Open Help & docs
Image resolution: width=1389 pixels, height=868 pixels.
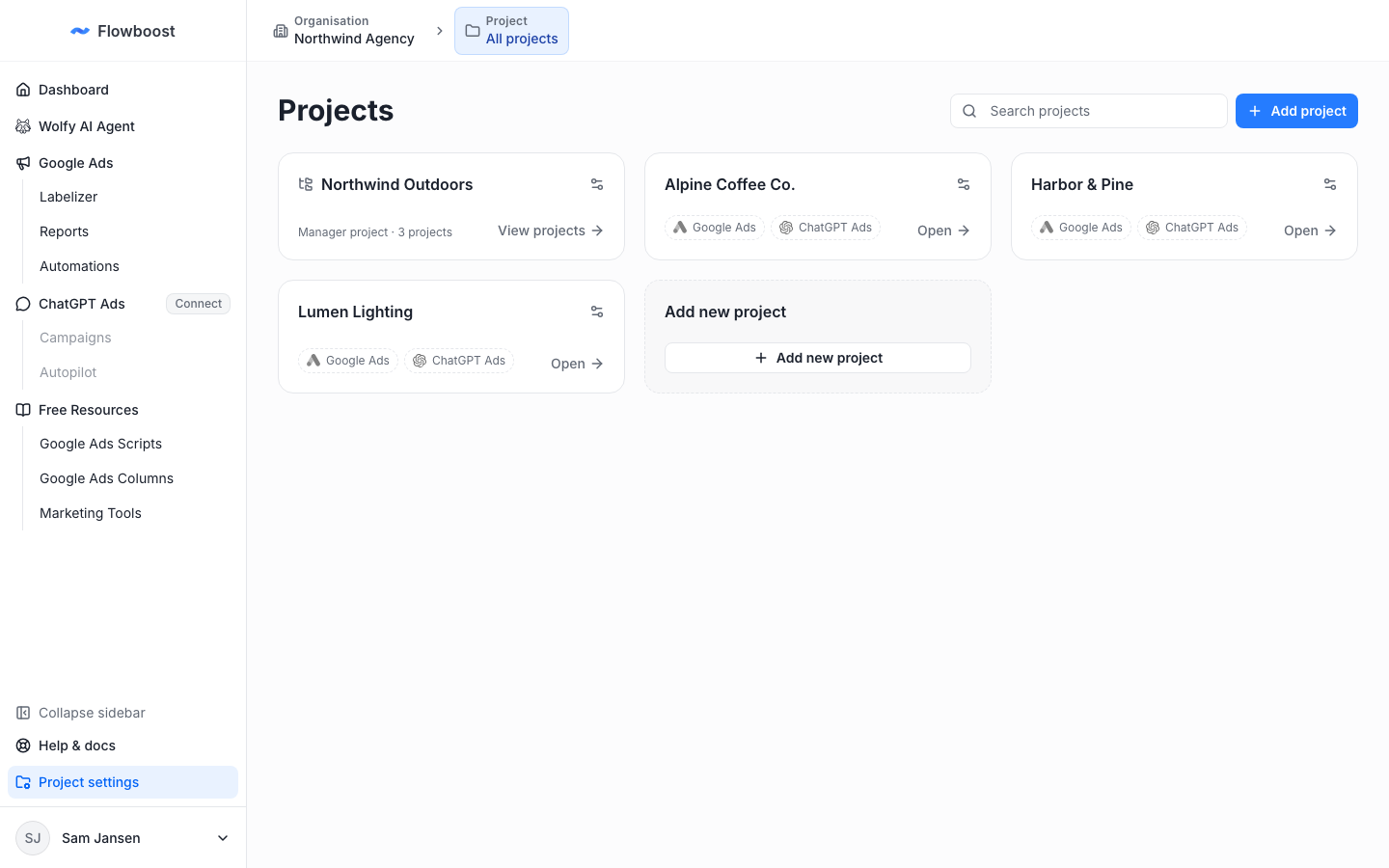coord(123,746)
